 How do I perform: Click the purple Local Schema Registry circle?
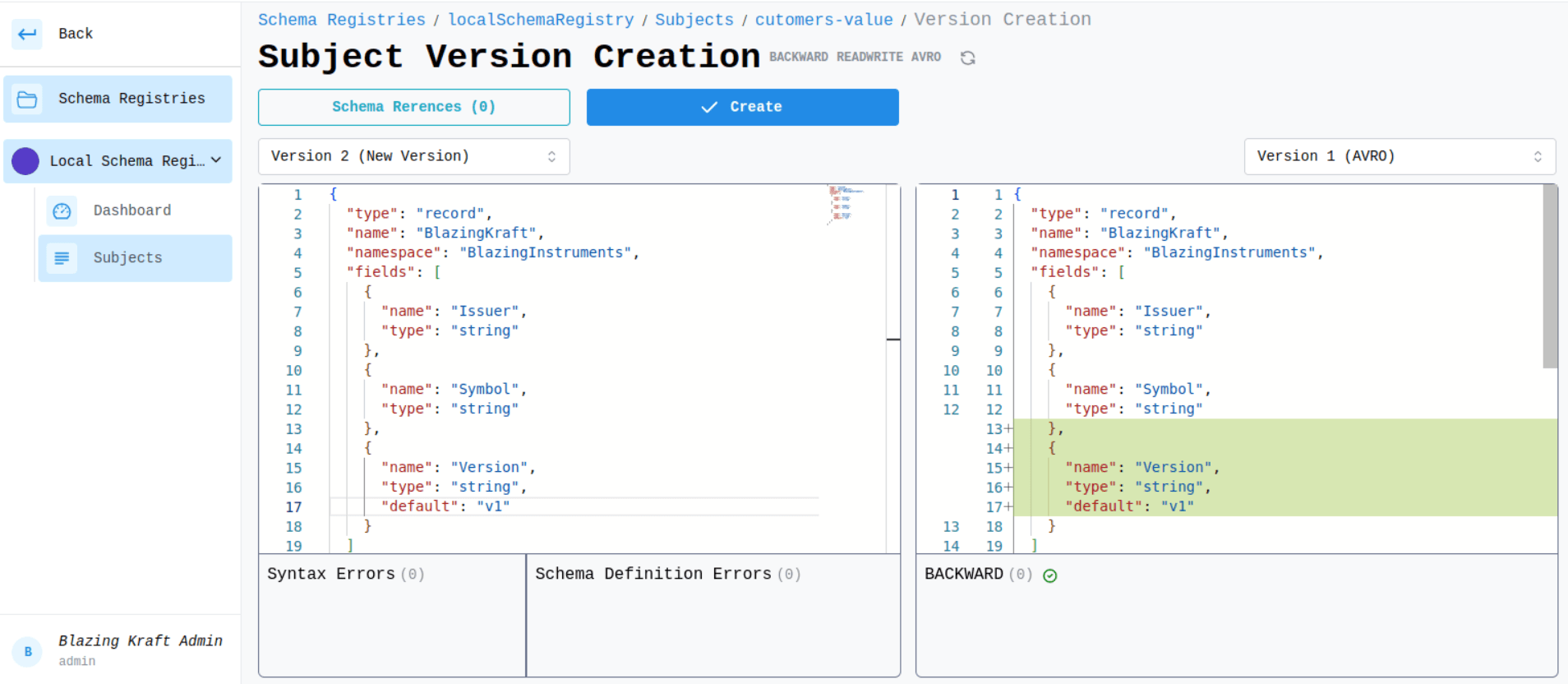tap(25, 161)
